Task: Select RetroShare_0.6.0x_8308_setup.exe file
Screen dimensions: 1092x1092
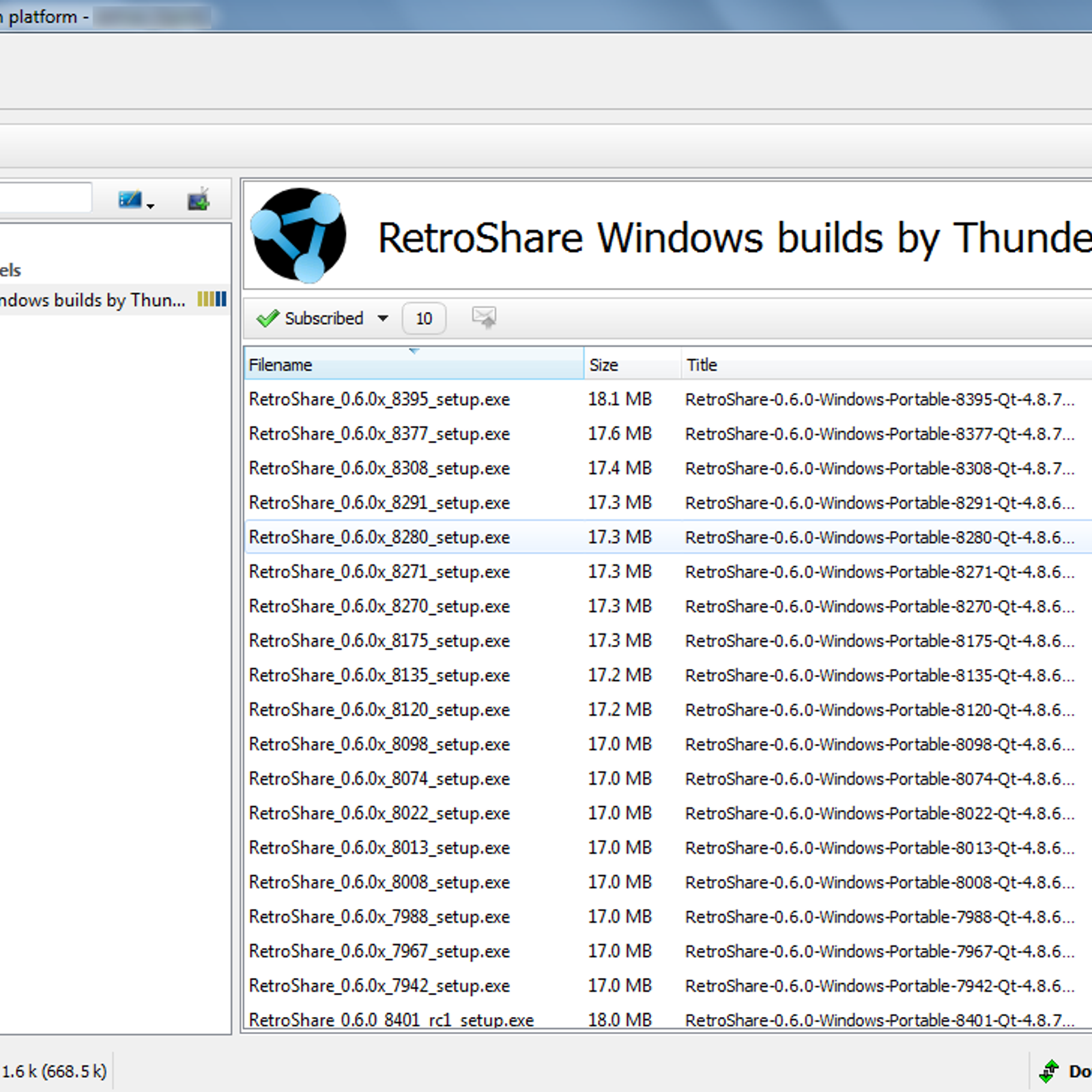Action: point(379,469)
